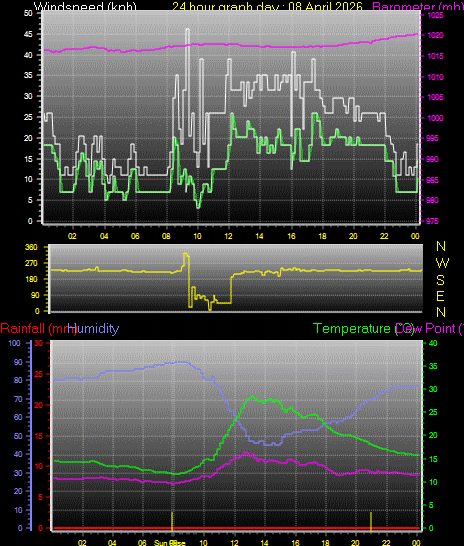This screenshot has height=546, width=464.
Task: Click the Windspeed (kph) chart title
Action: pos(85,6)
